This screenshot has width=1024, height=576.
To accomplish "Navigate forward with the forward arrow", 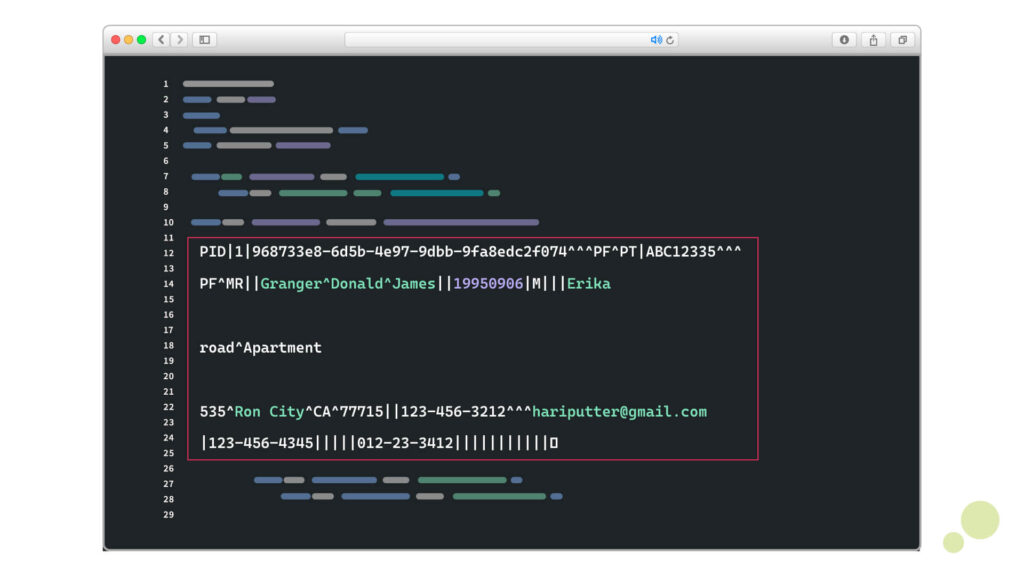I will tap(180, 40).
